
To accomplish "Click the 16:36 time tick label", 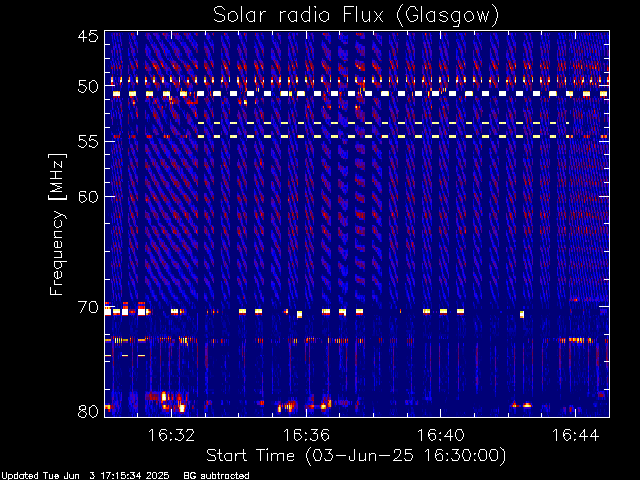I will 306,435.
